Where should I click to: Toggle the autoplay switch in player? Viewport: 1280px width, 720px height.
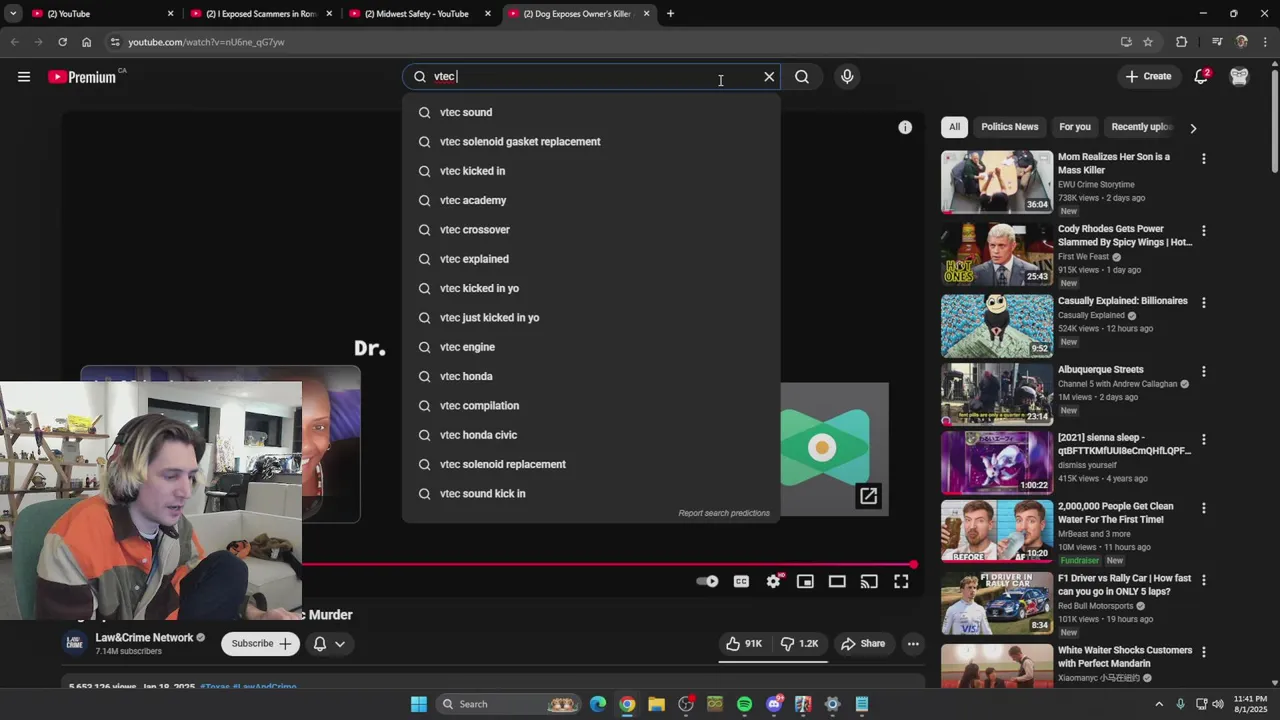coord(707,582)
